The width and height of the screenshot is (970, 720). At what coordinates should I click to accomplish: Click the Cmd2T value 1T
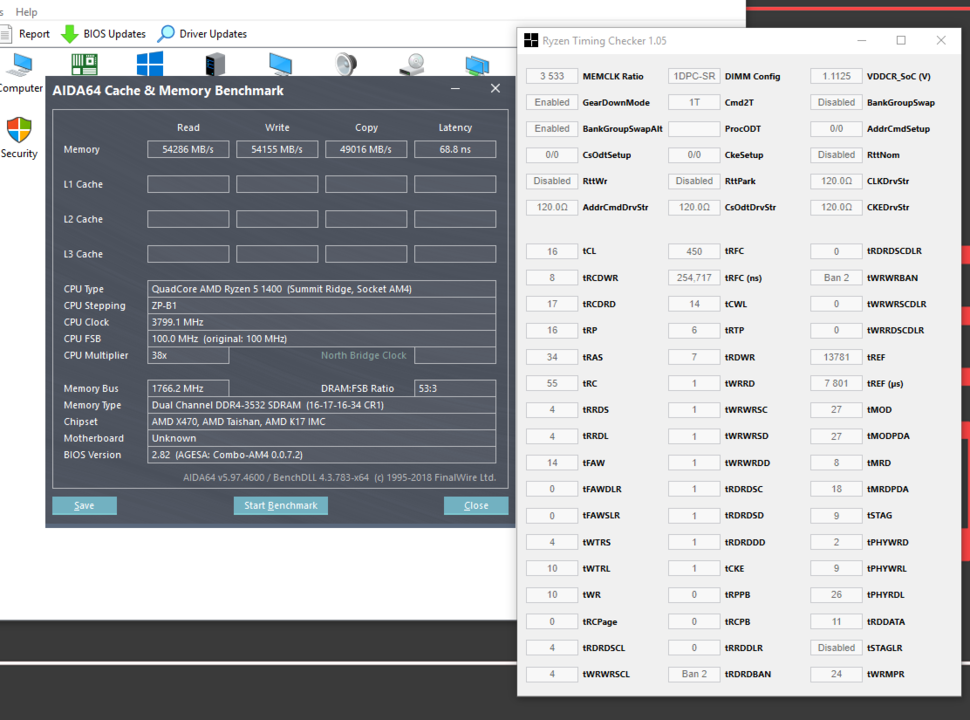coord(694,102)
